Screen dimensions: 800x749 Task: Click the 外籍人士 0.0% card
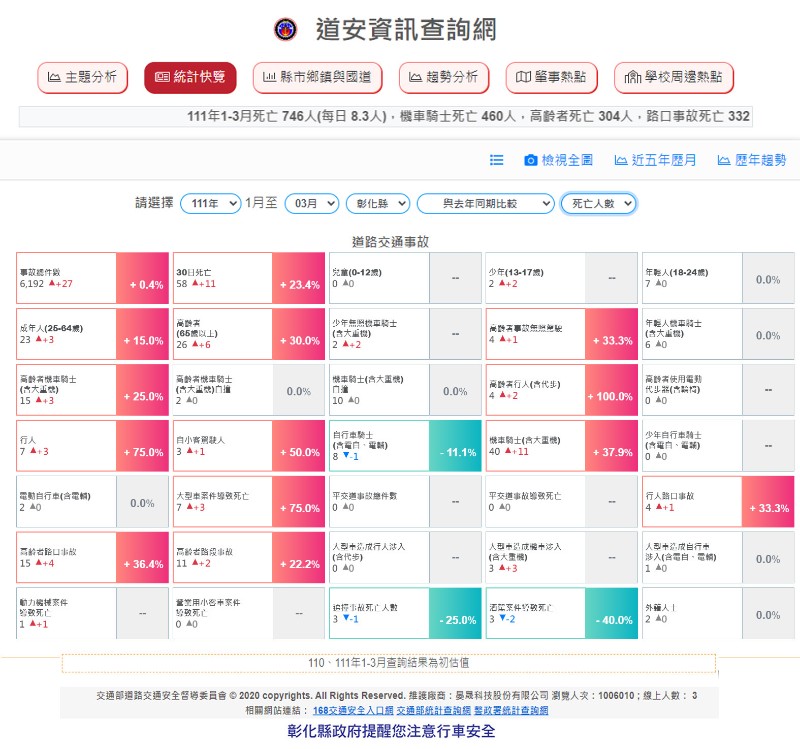pos(718,613)
